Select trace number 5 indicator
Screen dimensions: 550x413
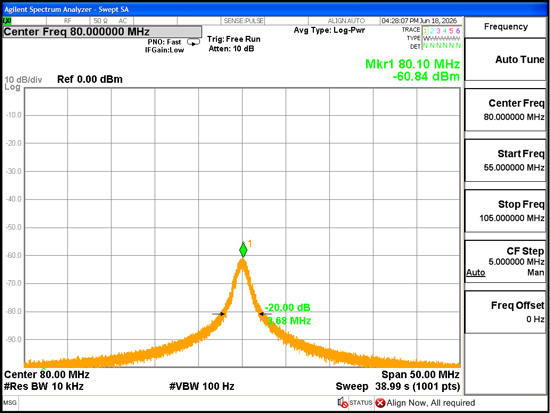[x=451, y=31]
